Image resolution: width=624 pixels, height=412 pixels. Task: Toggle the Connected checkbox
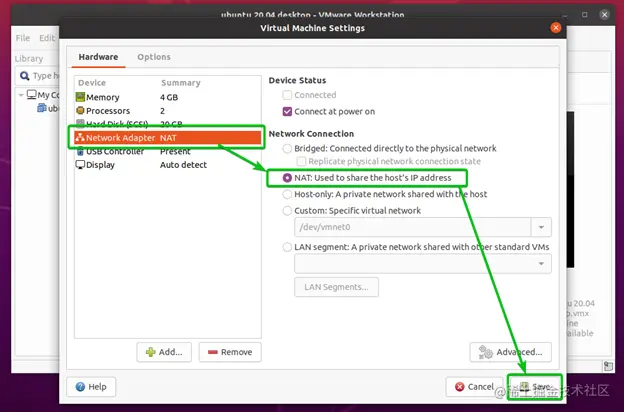point(287,95)
